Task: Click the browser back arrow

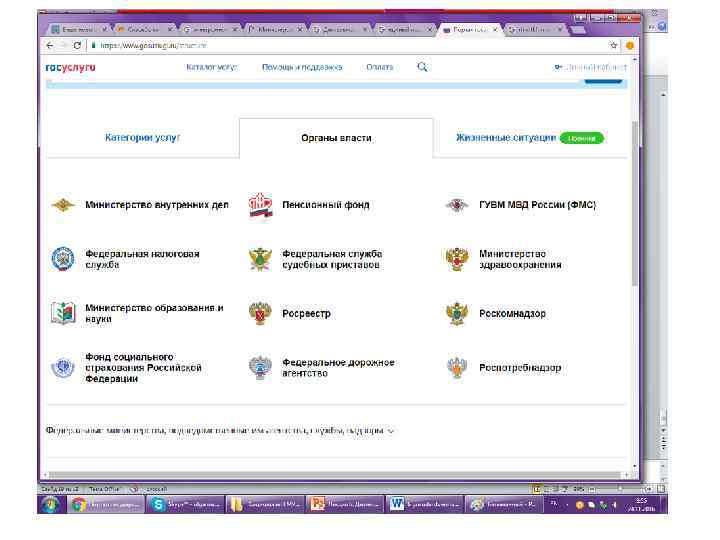Action: (x=50, y=45)
